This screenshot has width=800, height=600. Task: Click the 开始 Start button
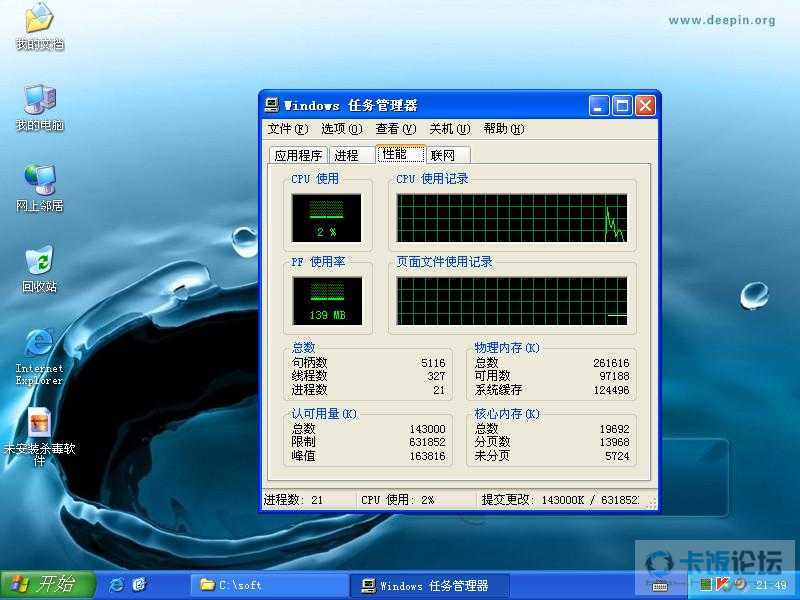point(47,585)
